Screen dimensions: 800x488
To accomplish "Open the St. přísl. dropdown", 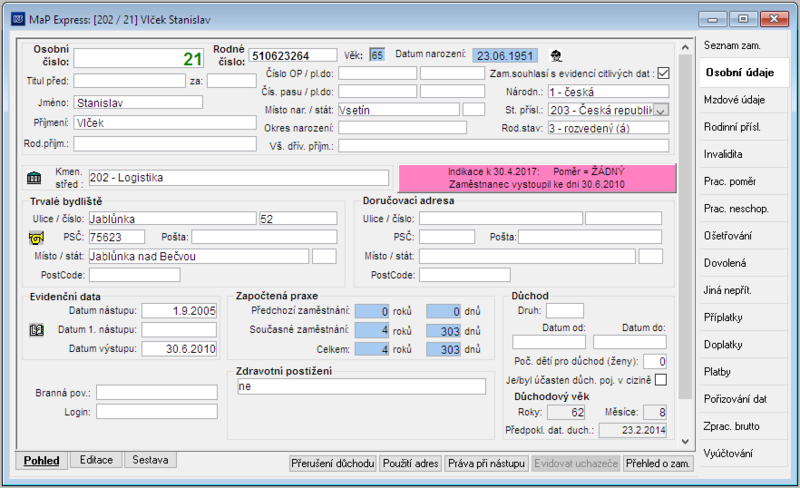I will click(x=661, y=110).
